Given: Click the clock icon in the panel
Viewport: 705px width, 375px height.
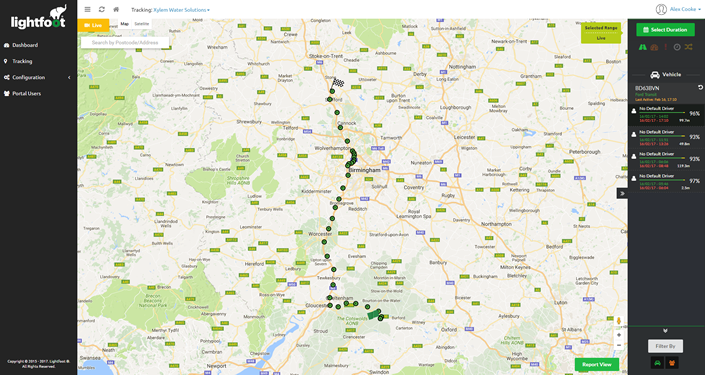Looking at the screenshot, I should tap(677, 47).
